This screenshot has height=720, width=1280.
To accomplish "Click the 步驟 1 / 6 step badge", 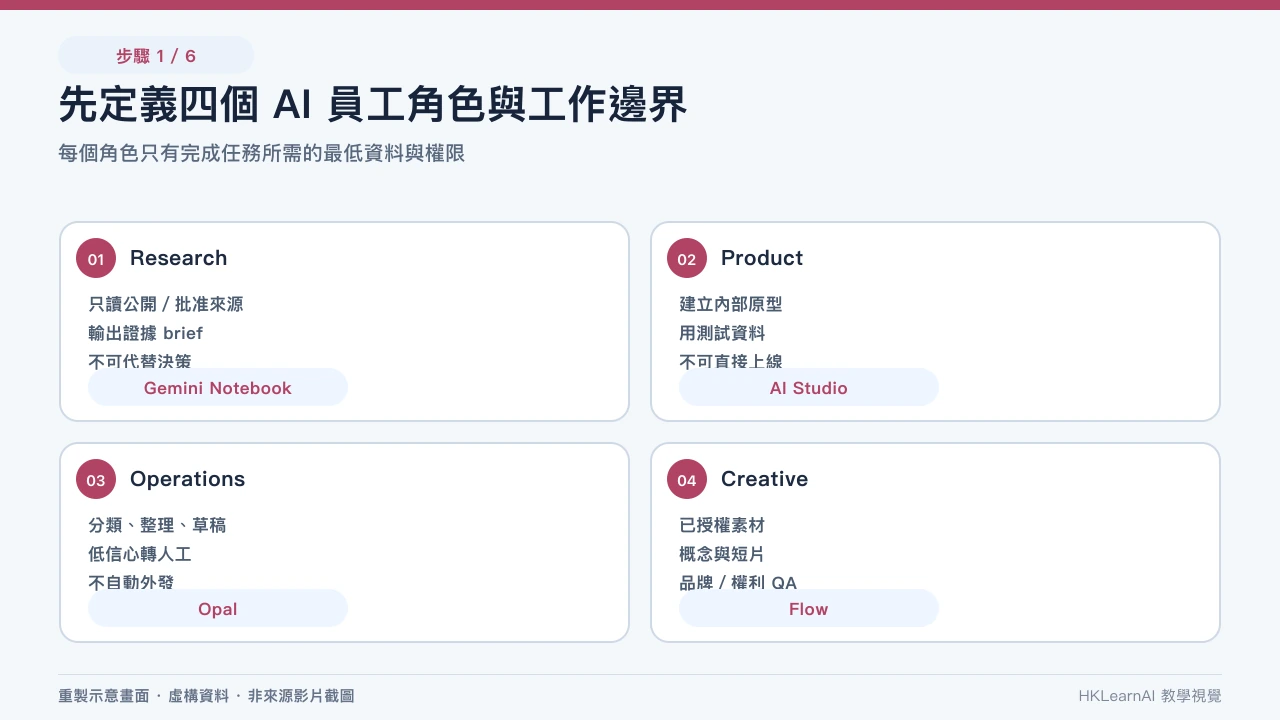I will tap(156, 55).
